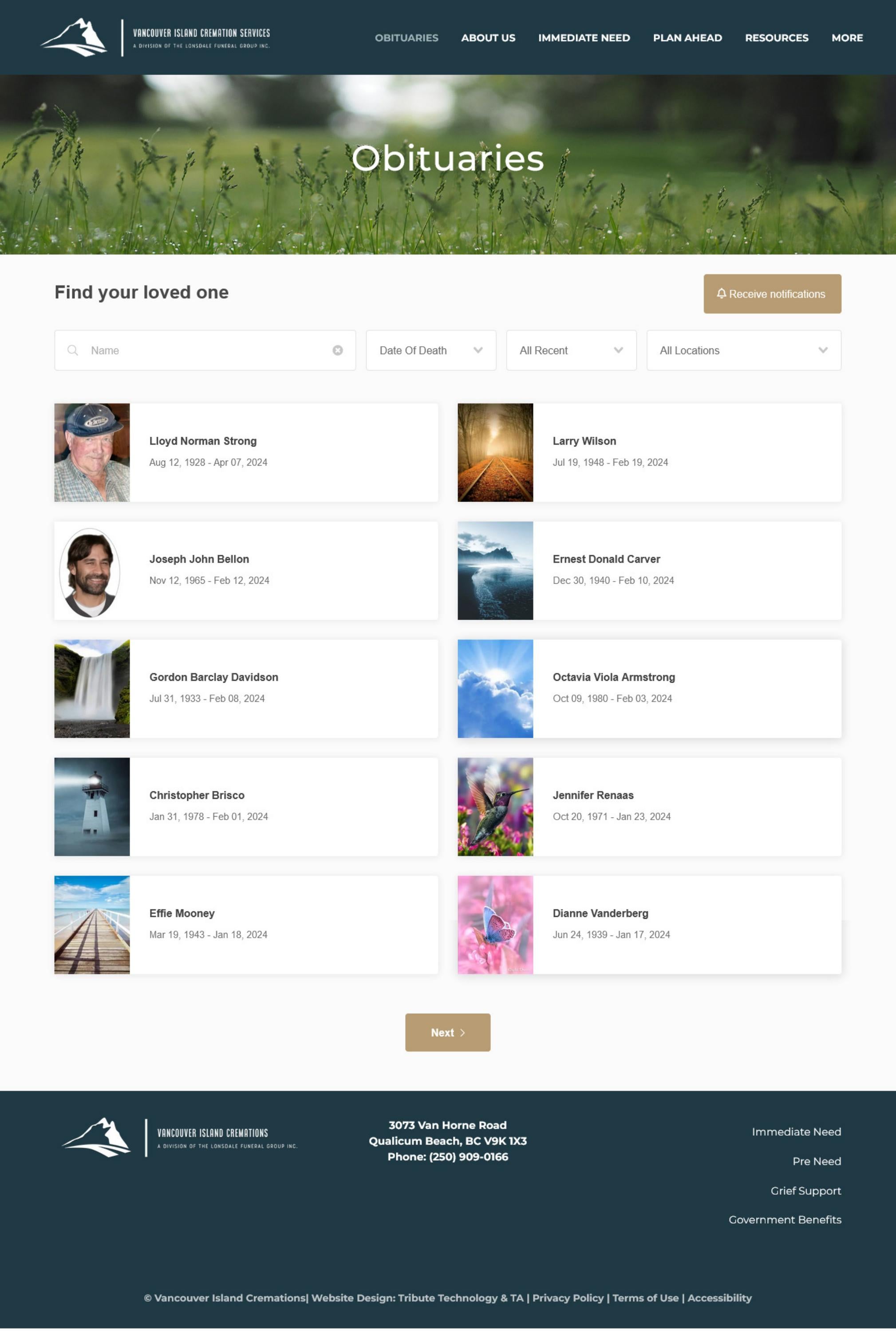Expand the All Recent dropdown

pos(571,350)
